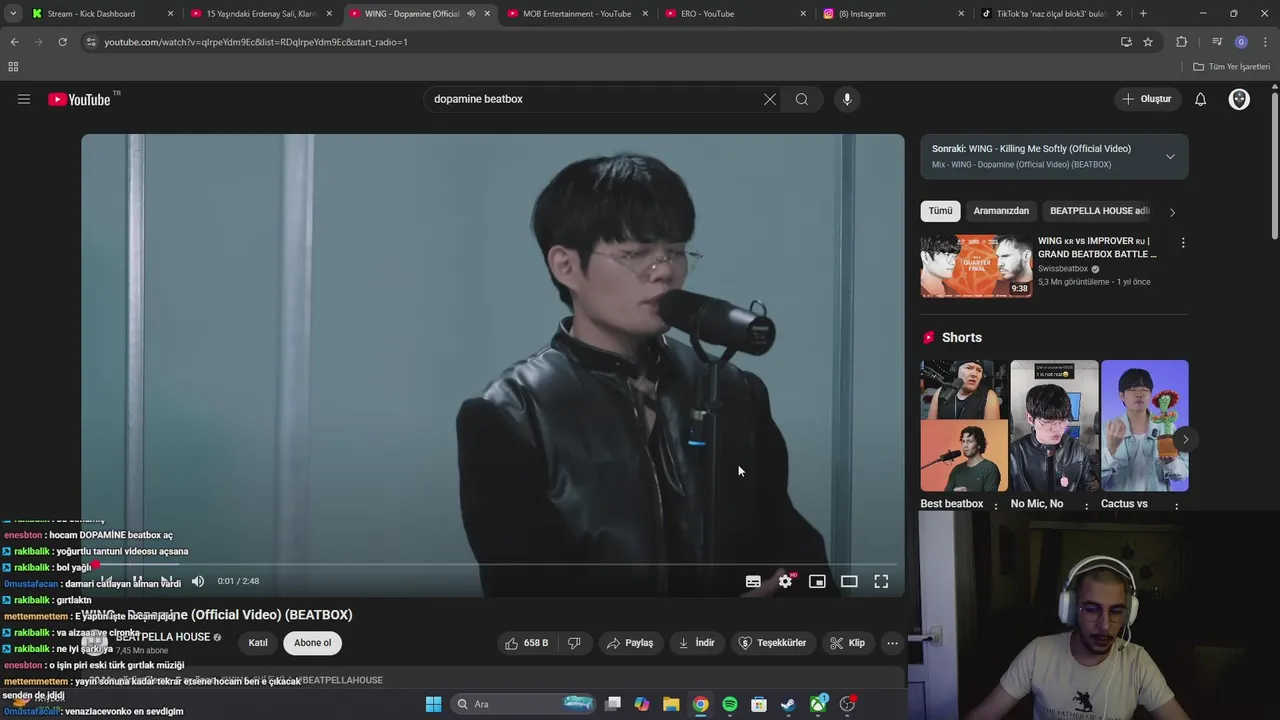Open options for No Mic short
Screen dimensions: 1280x720
coord(1086,506)
